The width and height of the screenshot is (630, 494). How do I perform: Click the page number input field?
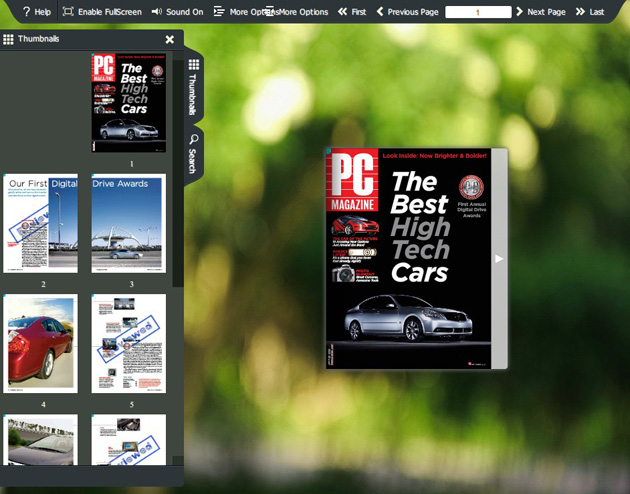coord(478,12)
